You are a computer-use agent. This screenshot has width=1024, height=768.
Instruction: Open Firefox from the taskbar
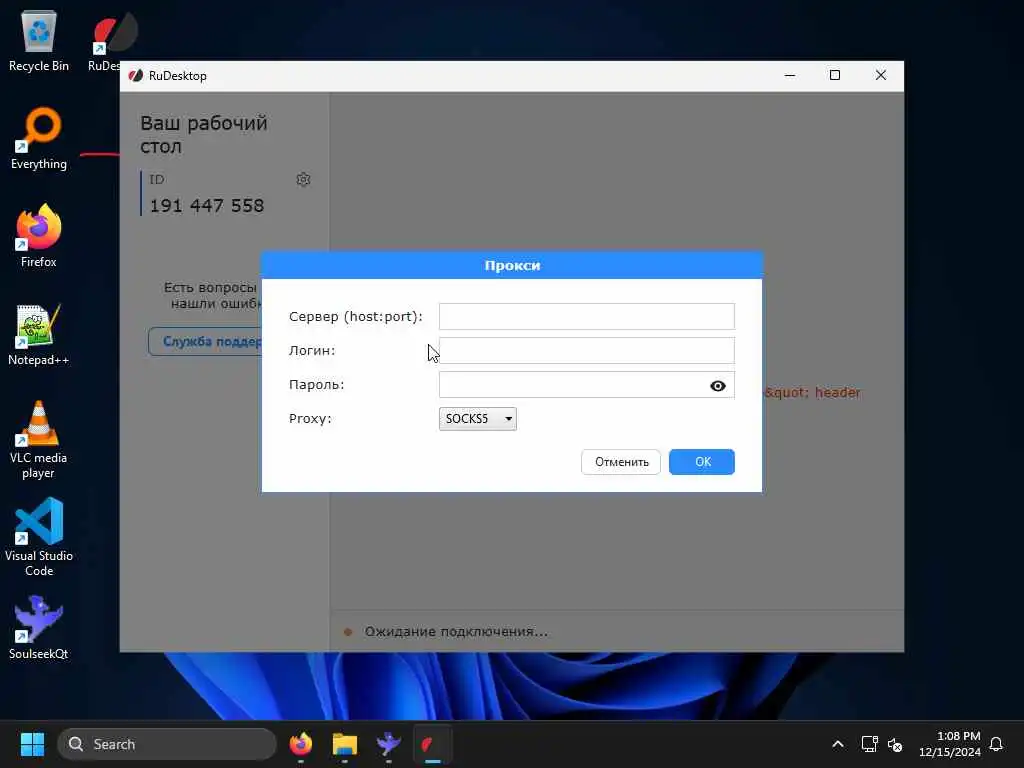coord(300,744)
